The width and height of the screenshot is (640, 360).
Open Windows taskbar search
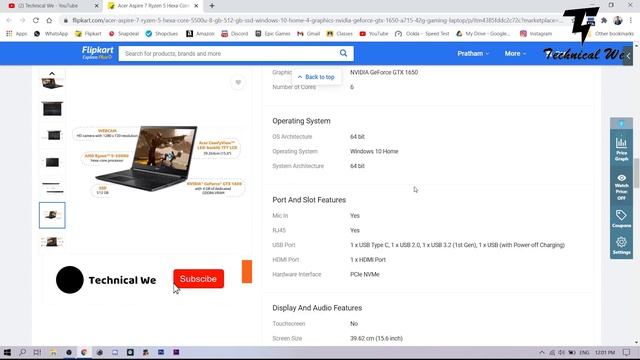pos(22,352)
